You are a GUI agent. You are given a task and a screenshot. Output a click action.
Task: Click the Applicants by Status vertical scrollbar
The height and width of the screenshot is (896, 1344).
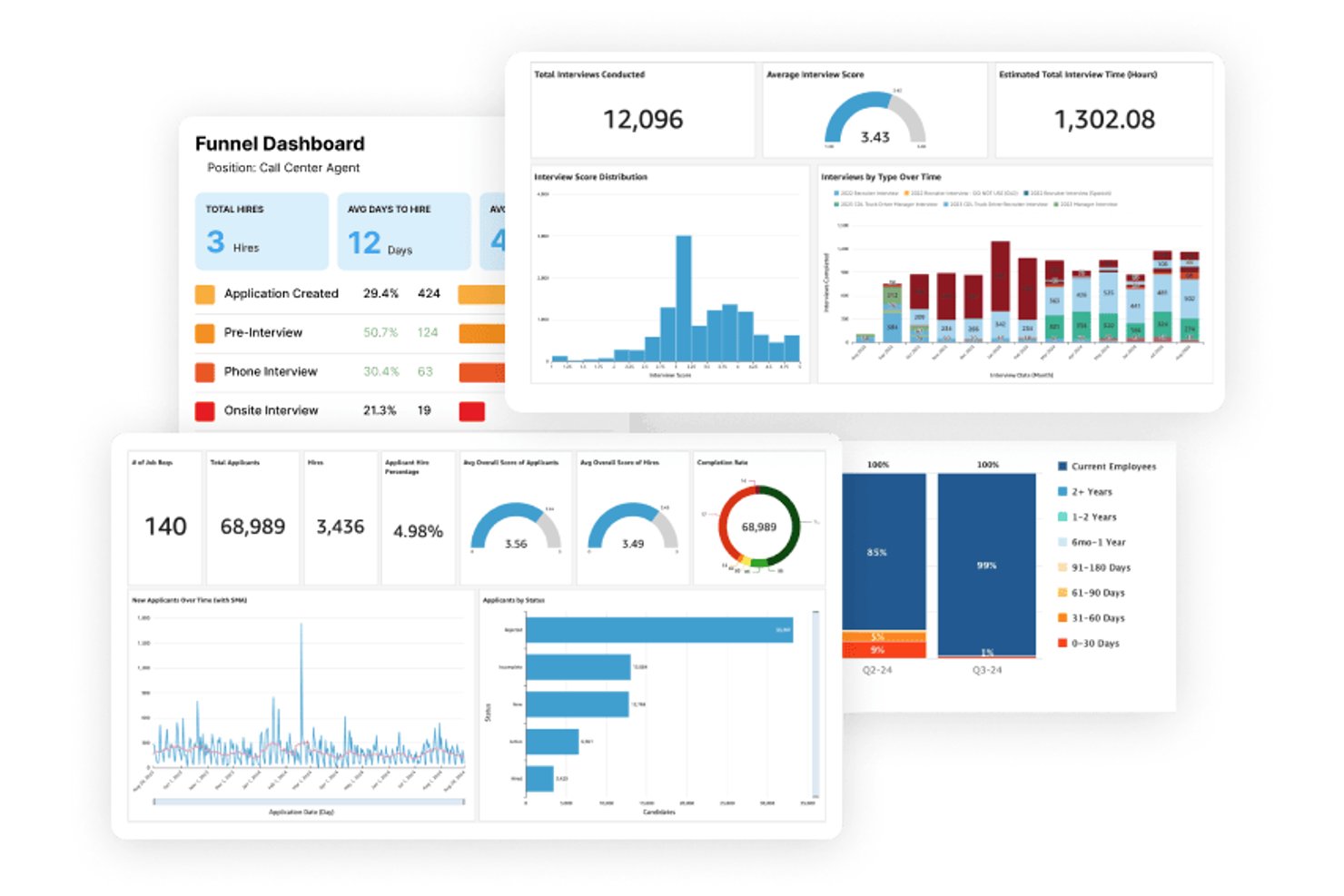coord(815,704)
